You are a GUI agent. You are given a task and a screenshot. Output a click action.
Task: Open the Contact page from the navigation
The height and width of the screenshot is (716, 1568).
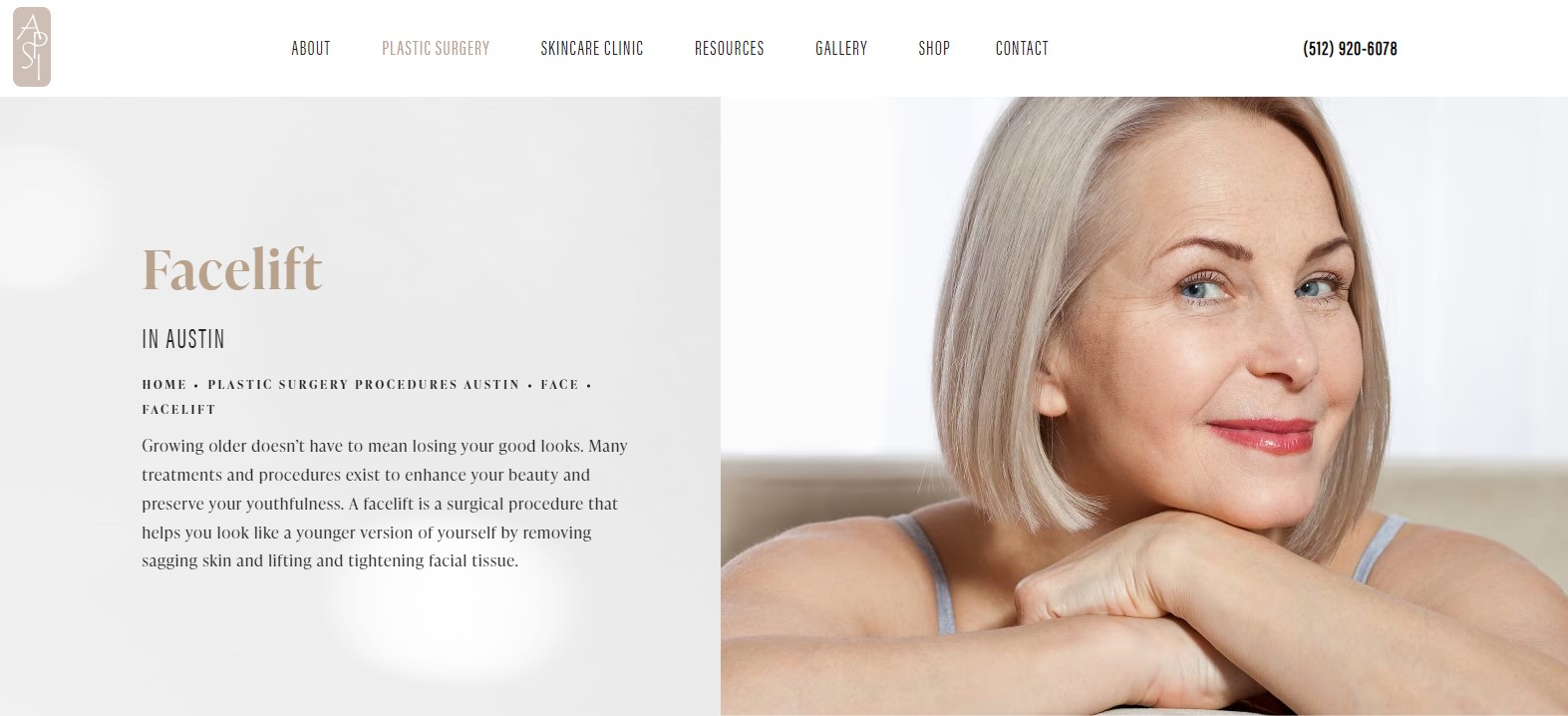pyautogui.click(x=1022, y=48)
